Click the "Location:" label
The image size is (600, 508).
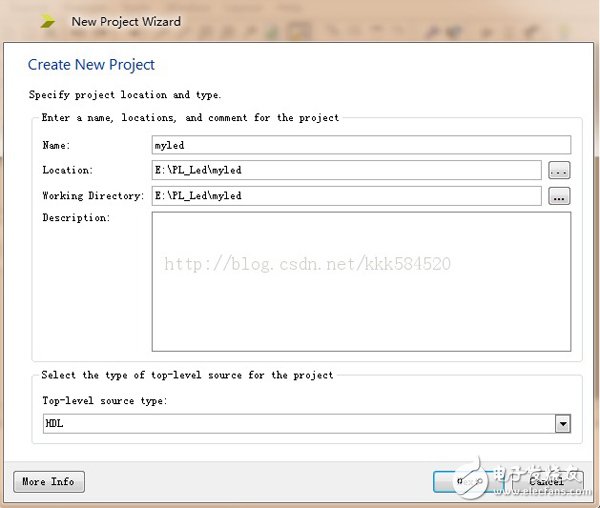pyautogui.click(x=67, y=171)
